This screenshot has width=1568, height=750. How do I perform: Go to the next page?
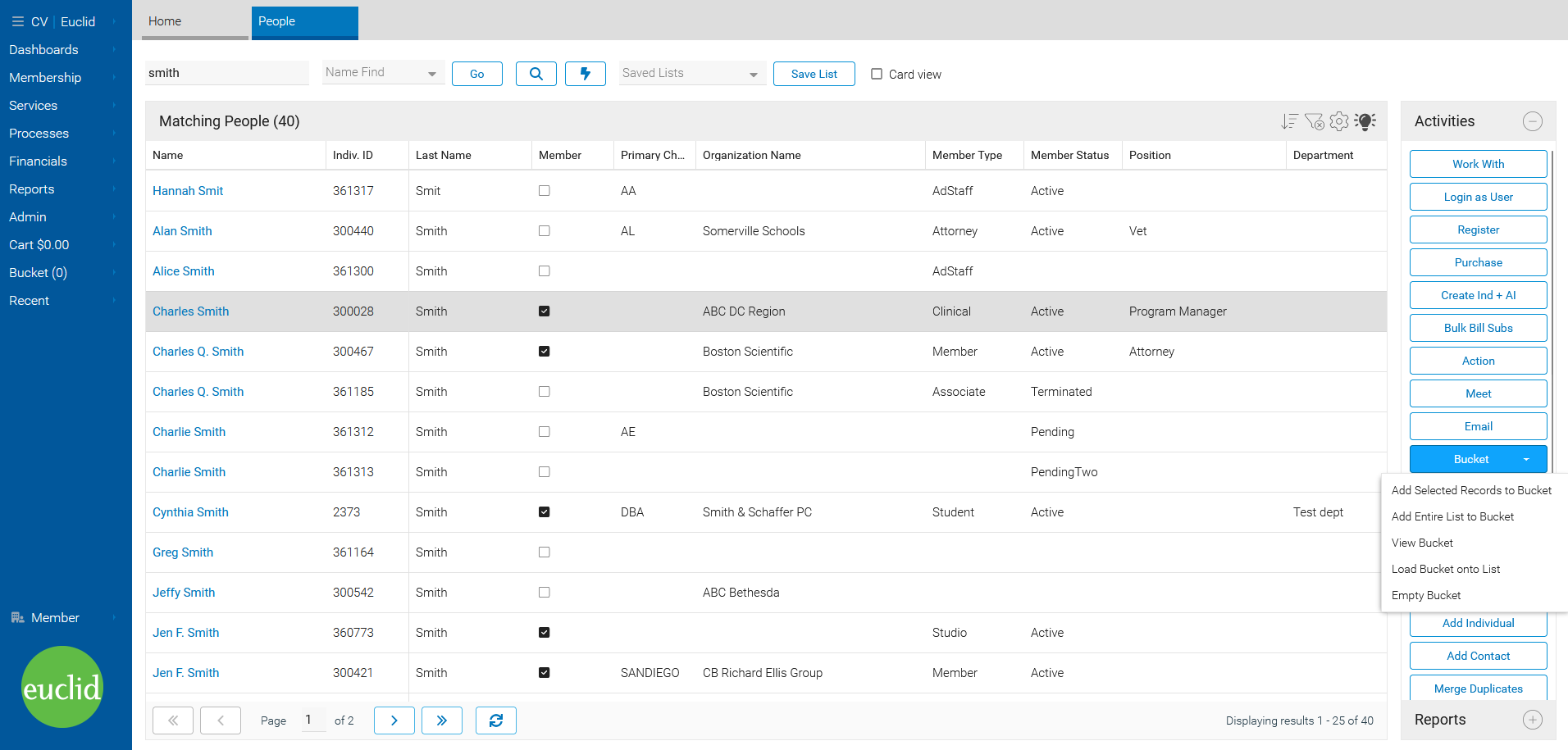tap(394, 720)
